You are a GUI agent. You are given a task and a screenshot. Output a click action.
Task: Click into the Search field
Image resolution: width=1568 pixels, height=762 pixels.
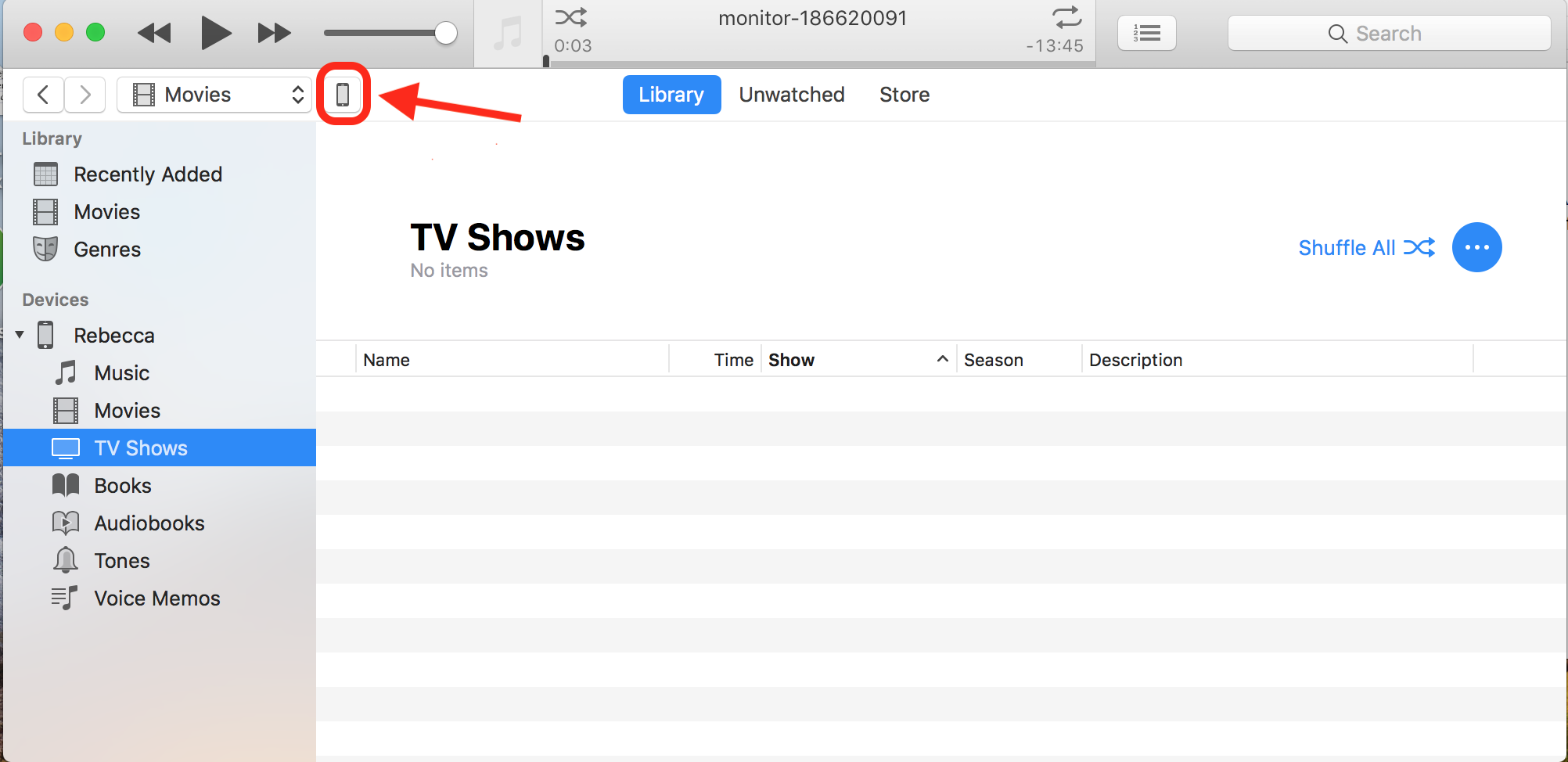pyautogui.click(x=1389, y=33)
